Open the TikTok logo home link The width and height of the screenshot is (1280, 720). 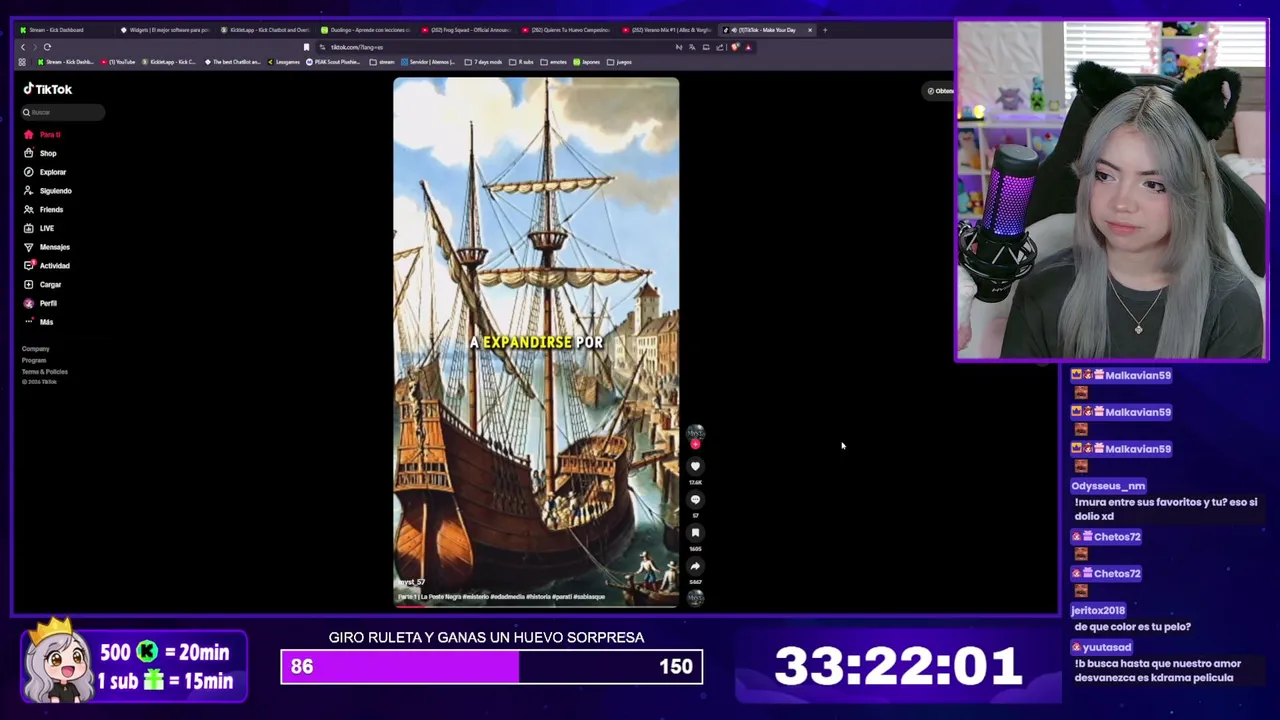pos(48,89)
